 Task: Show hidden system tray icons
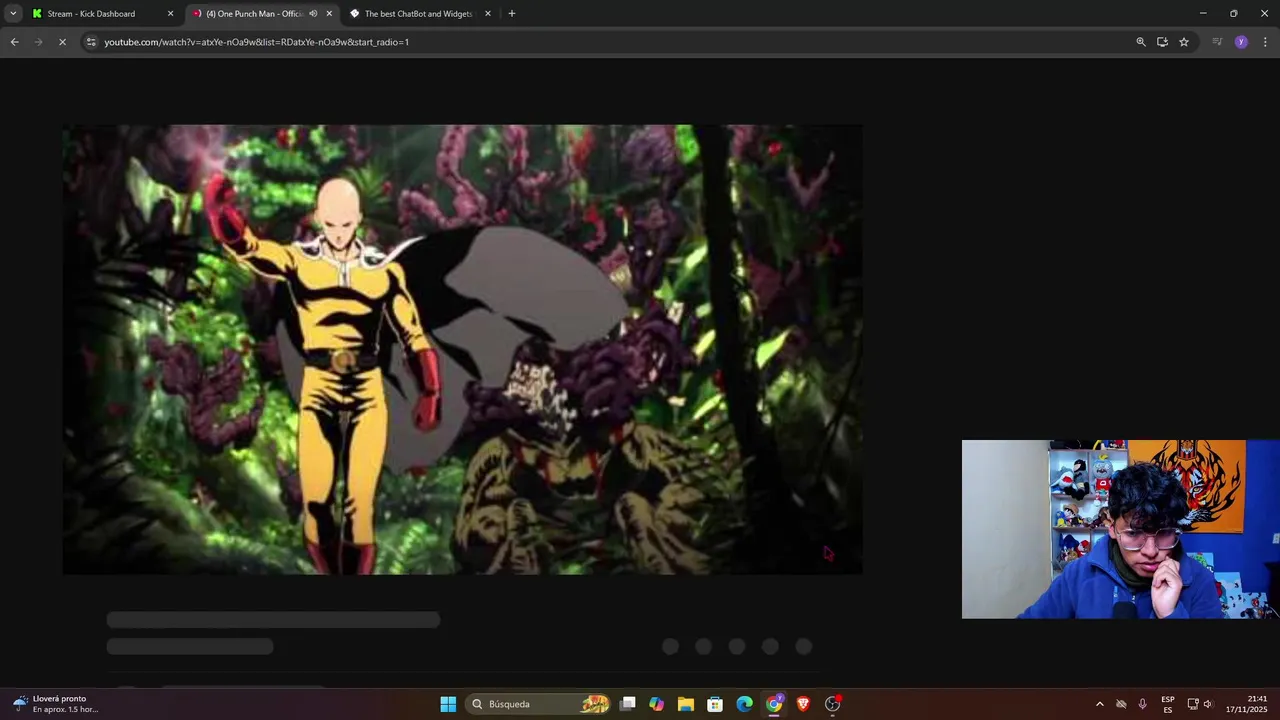pyautogui.click(x=1100, y=704)
